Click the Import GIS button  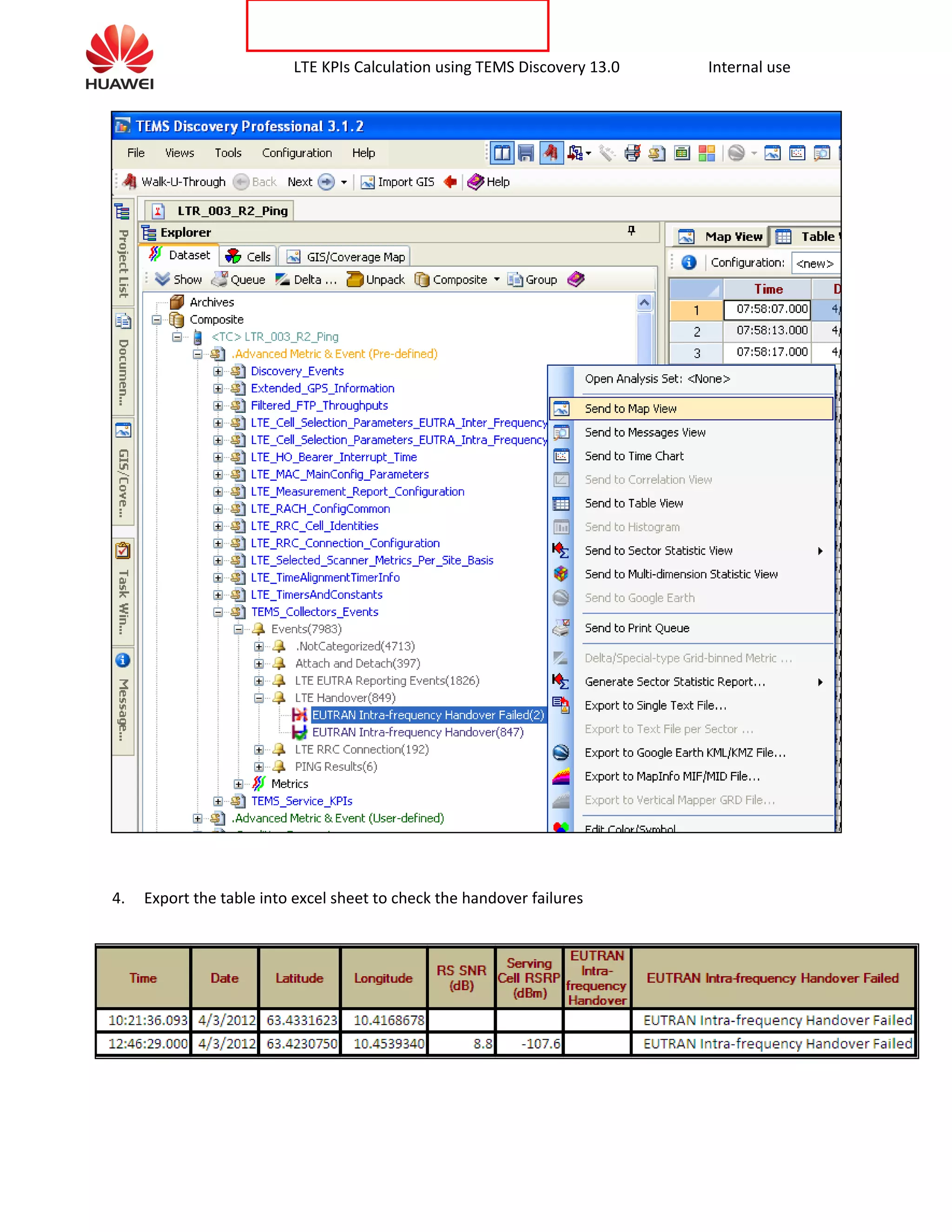(x=397, y=182)
